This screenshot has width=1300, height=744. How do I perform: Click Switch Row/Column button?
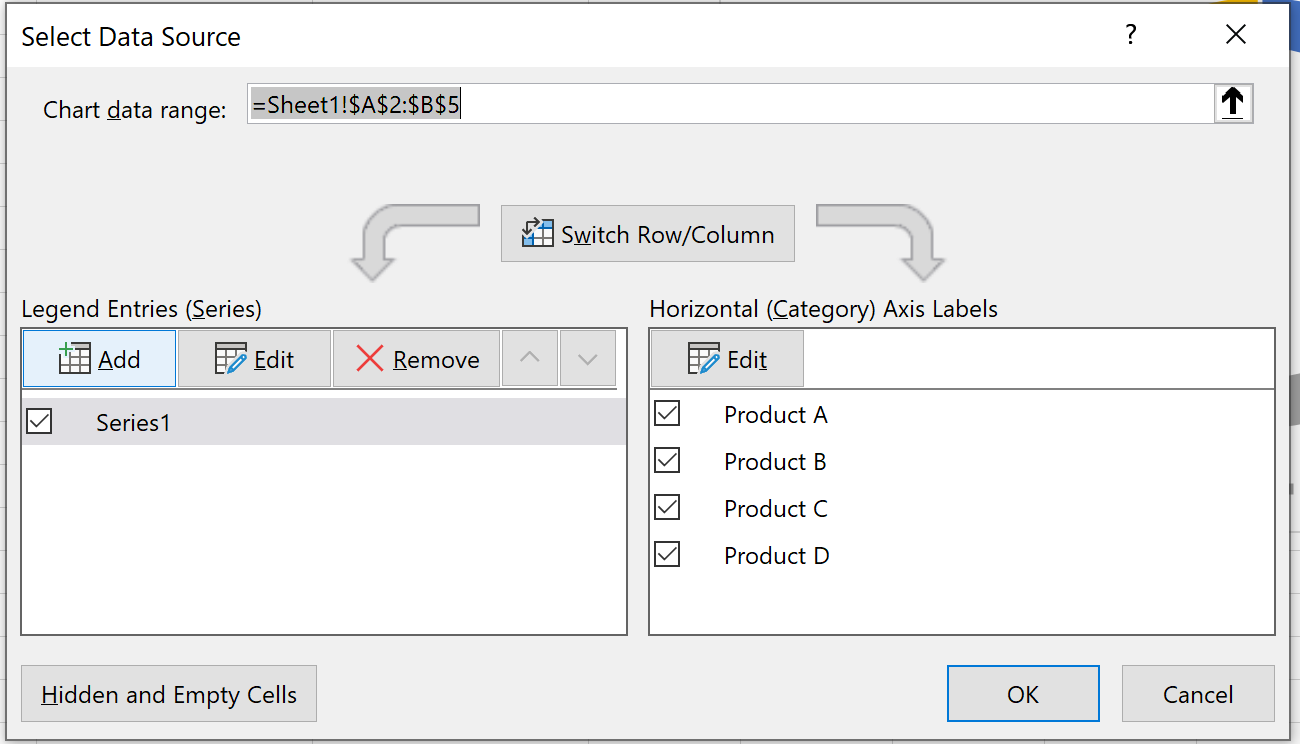[648, 234]
